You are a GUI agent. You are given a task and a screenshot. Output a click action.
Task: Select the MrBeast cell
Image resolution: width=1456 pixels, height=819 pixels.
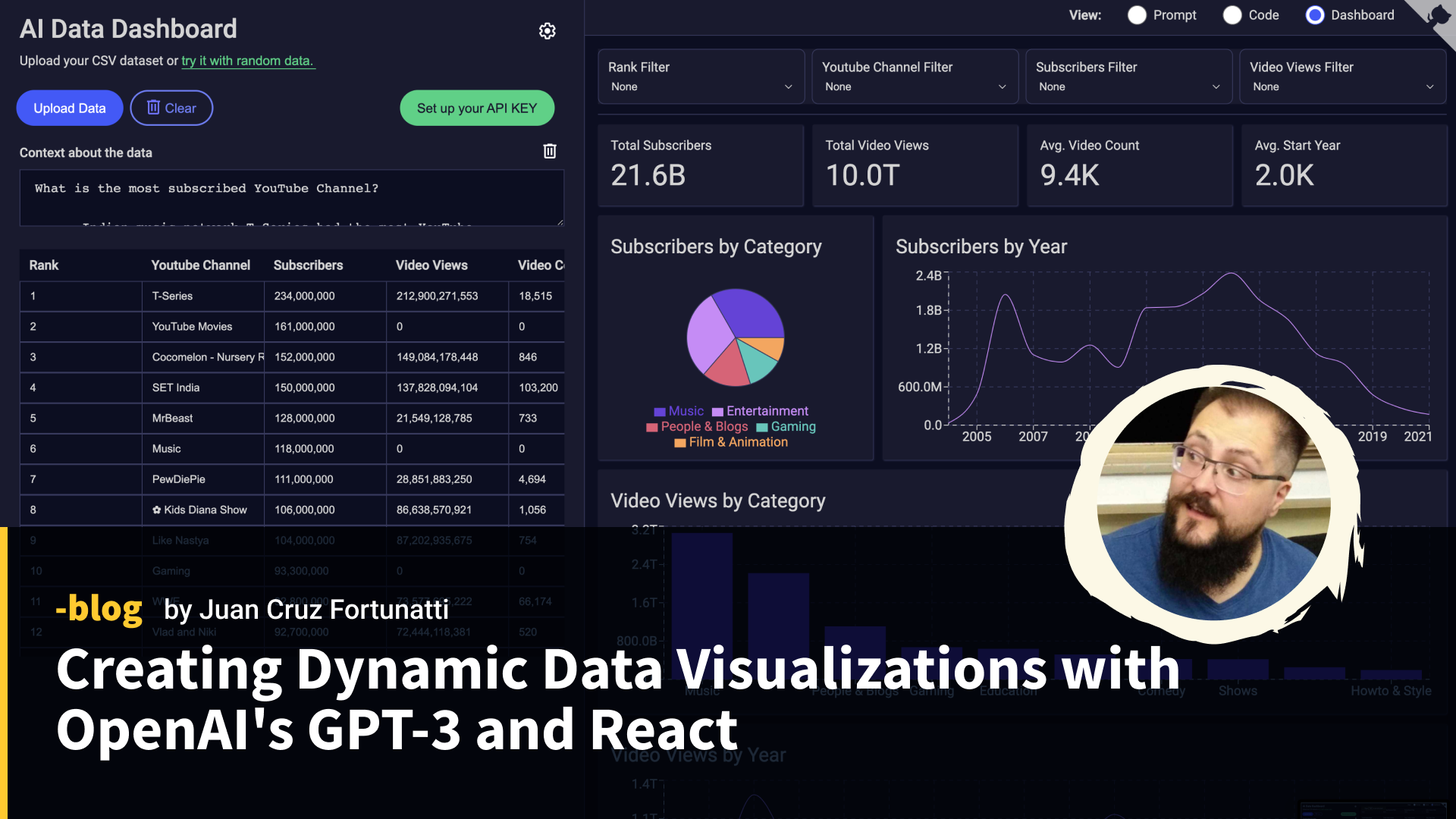point(203,419)
